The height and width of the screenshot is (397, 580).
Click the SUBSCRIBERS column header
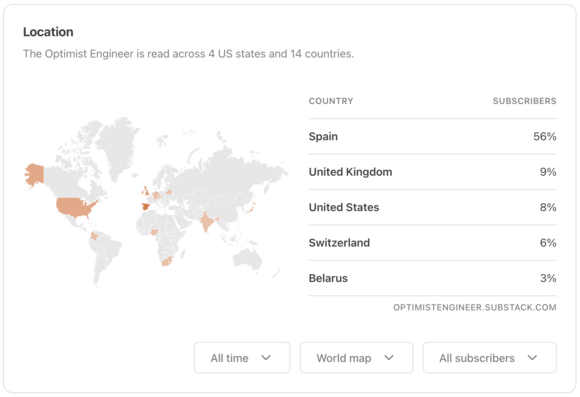(x=525, y=101)
